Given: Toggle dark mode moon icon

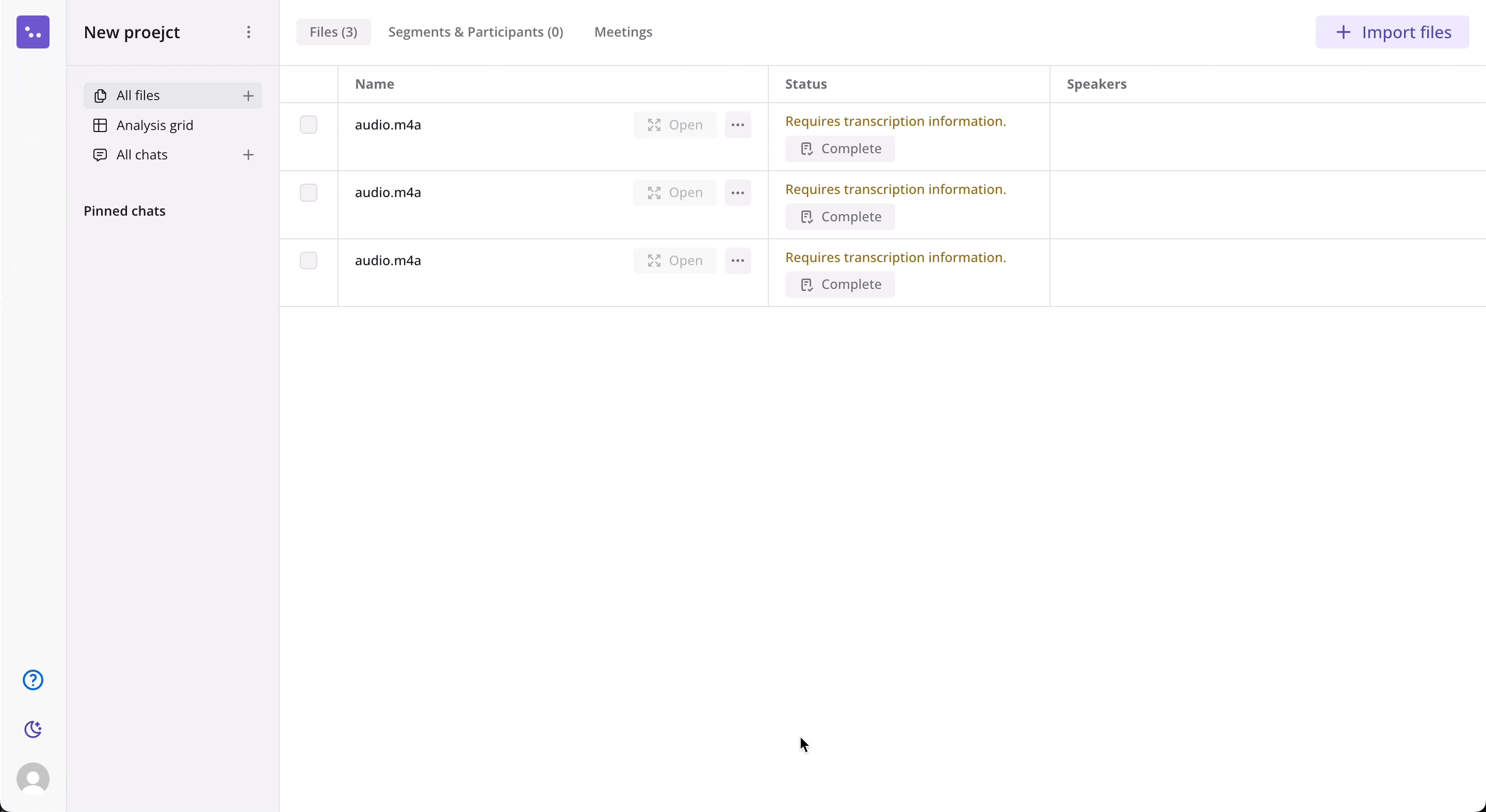Looking at the screenshot, I should tap(33, 729).
